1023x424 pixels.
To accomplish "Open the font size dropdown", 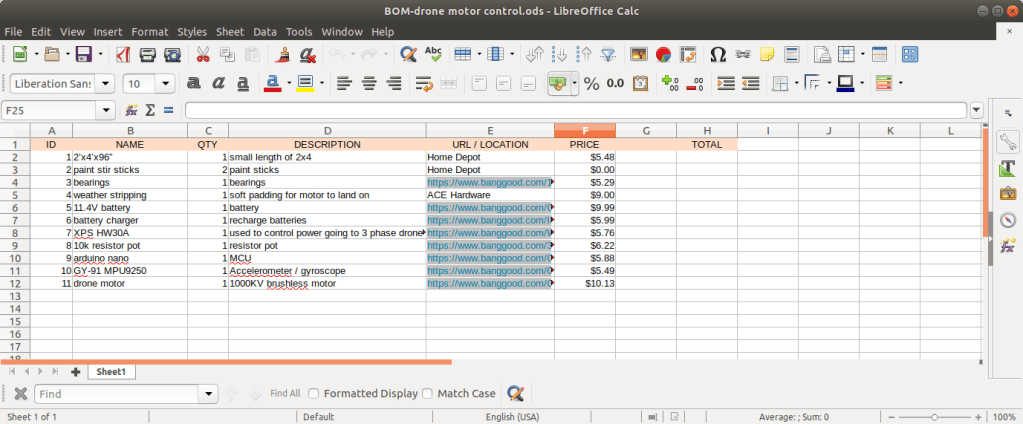I will [165, 84].
